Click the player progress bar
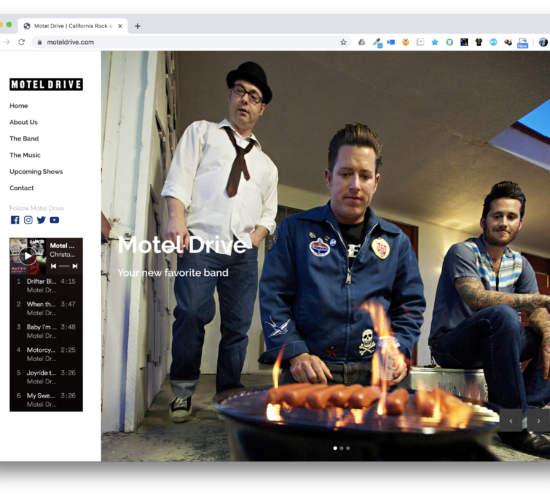 click(64, 266)
